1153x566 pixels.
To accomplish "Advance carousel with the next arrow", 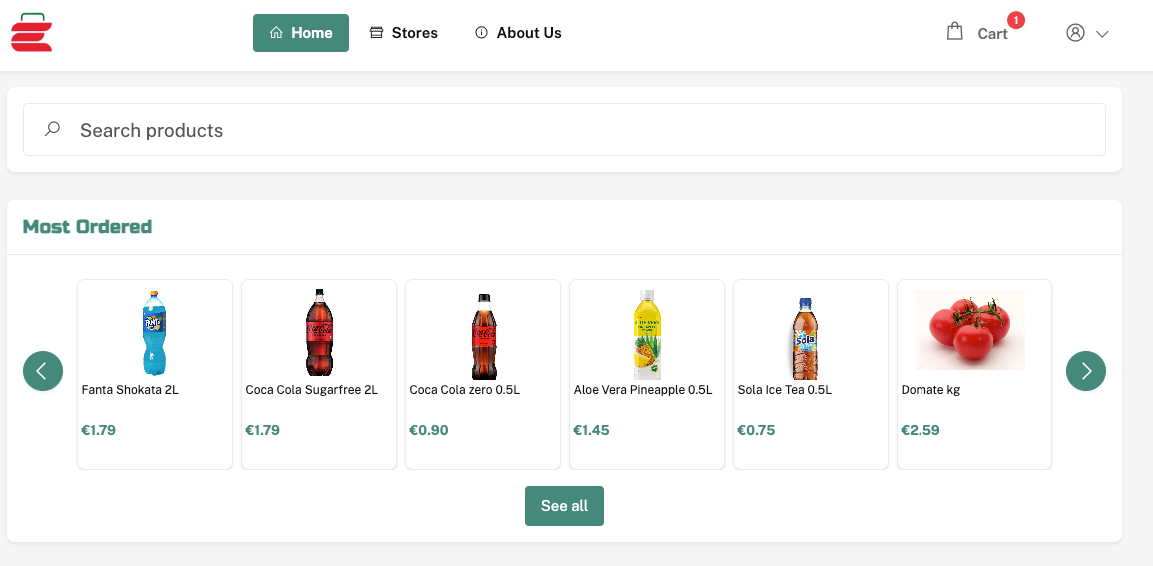I will click(1086, 371).
